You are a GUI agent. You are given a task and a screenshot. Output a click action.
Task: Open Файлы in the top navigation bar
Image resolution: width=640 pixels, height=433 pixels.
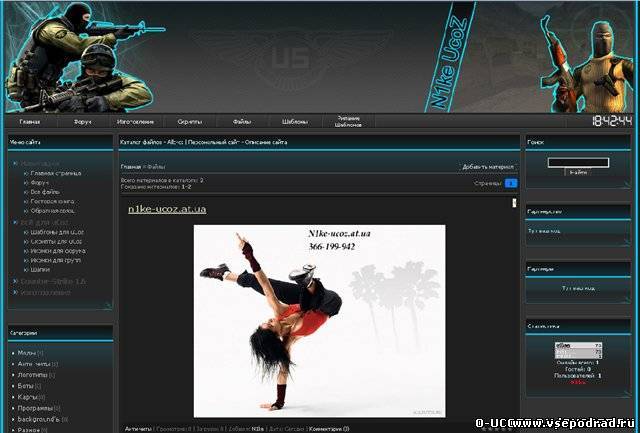click(x=242, y=122)
